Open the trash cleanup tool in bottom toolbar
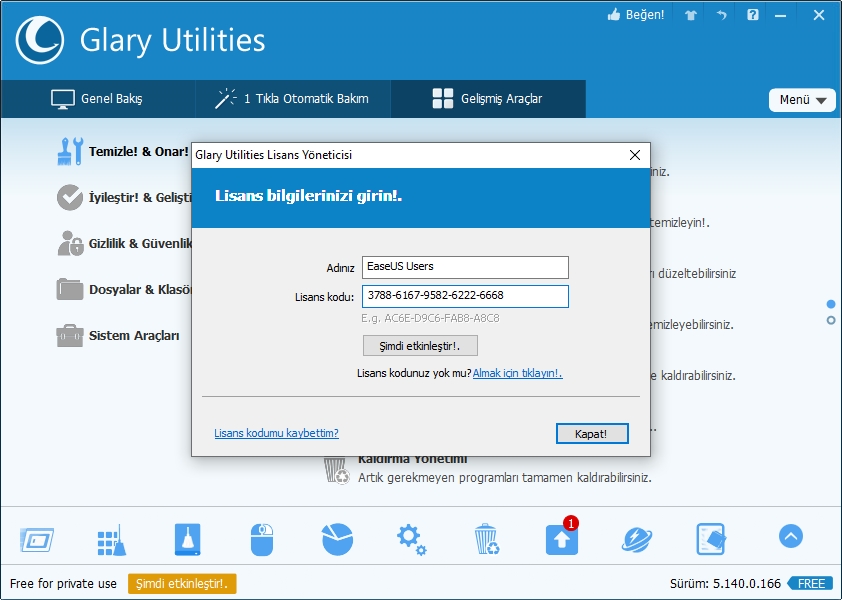This screenshot has width=842, height=600. pyautogui.click(x=486, y=537)
